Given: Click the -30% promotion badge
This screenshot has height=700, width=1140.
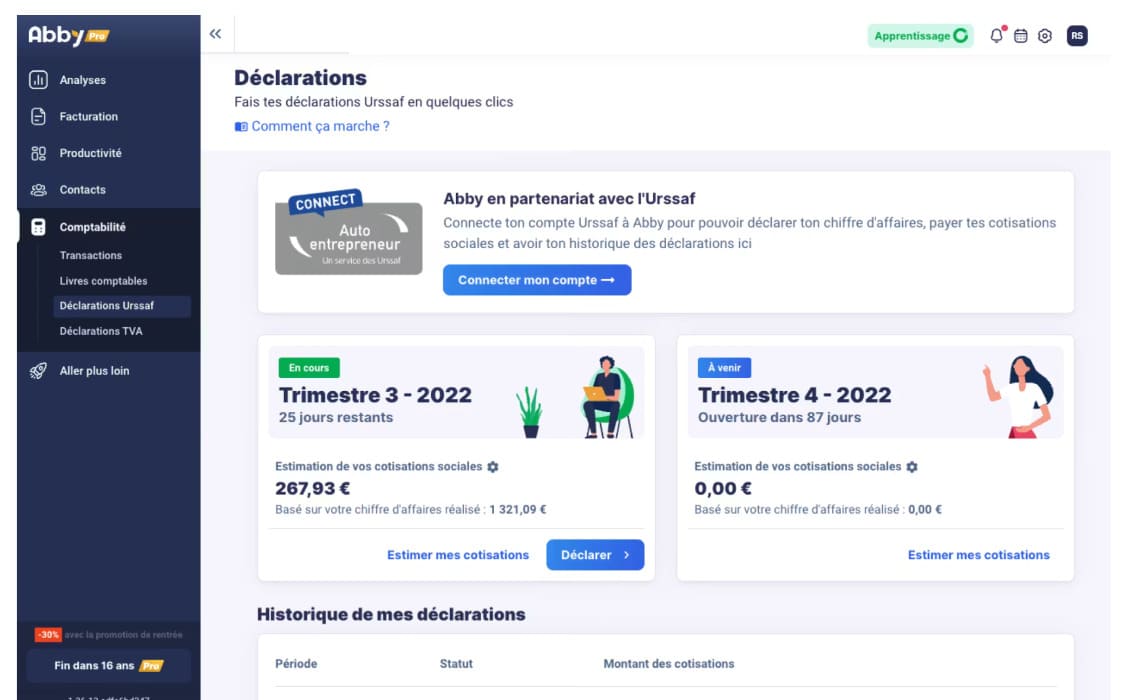Looking at the screenshot, I should [x=48, y=635].
